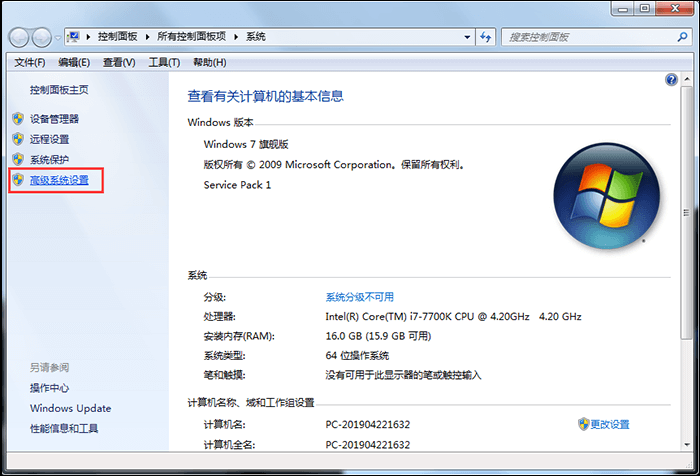Screen dimensions: 700x476
Task: Expand the arrow after 所有控制面板项 breadcrumb
Action: pyautogui.click(x=236, y=37)
